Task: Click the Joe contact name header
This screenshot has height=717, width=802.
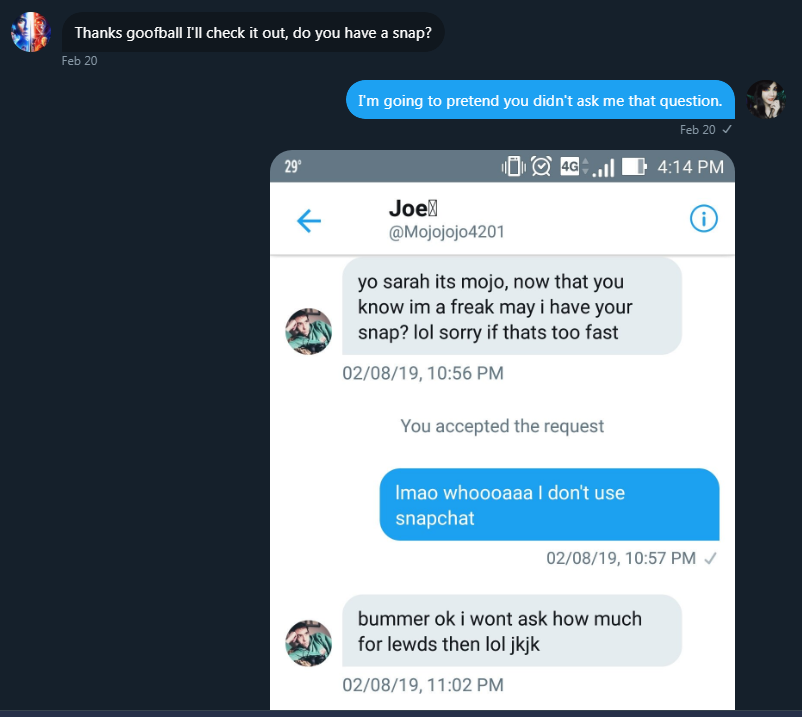Action: 413,208
